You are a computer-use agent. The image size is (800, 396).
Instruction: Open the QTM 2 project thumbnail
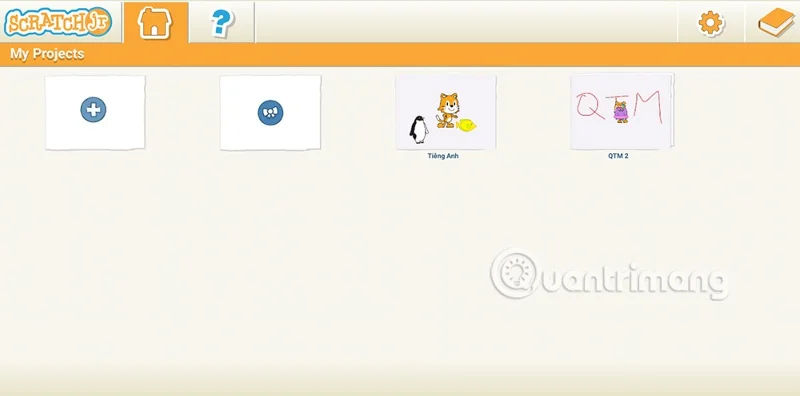click(621, 112)
